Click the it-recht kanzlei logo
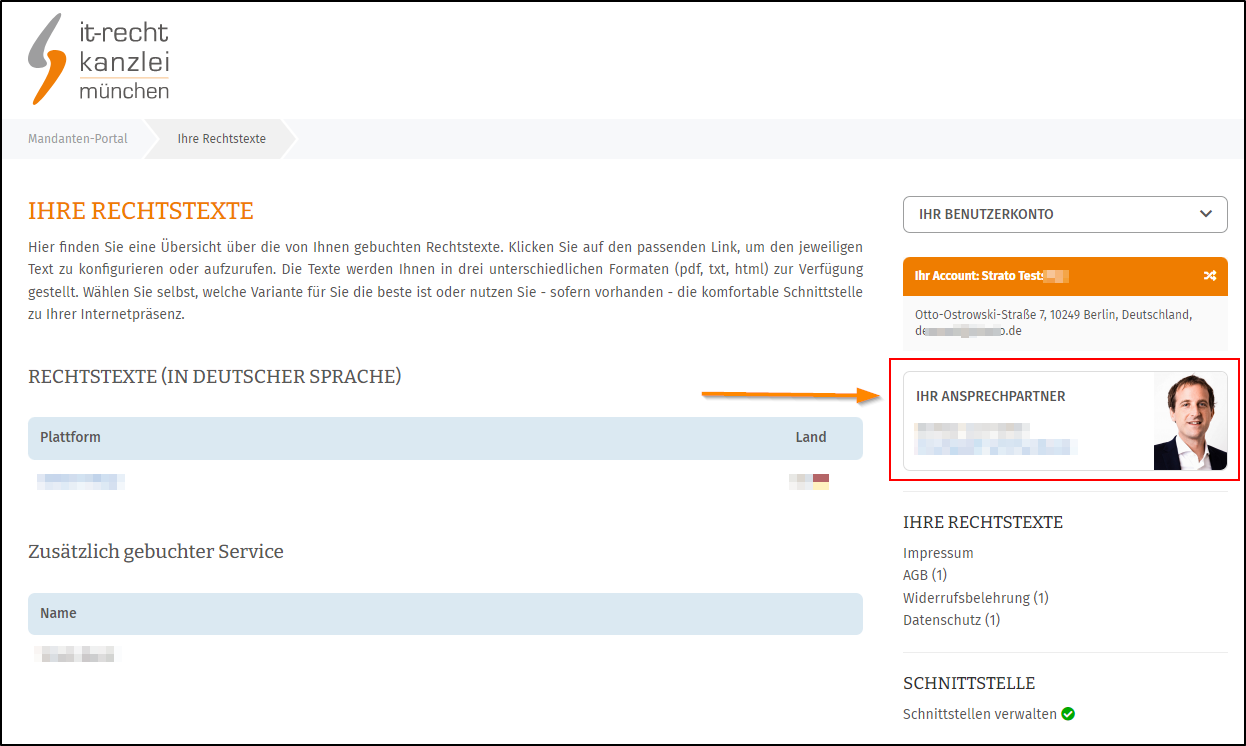 coord(96,57)
